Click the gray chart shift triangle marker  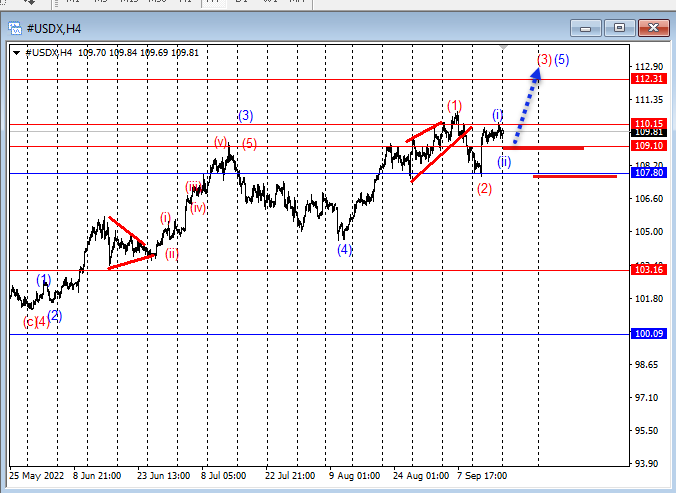504,48
